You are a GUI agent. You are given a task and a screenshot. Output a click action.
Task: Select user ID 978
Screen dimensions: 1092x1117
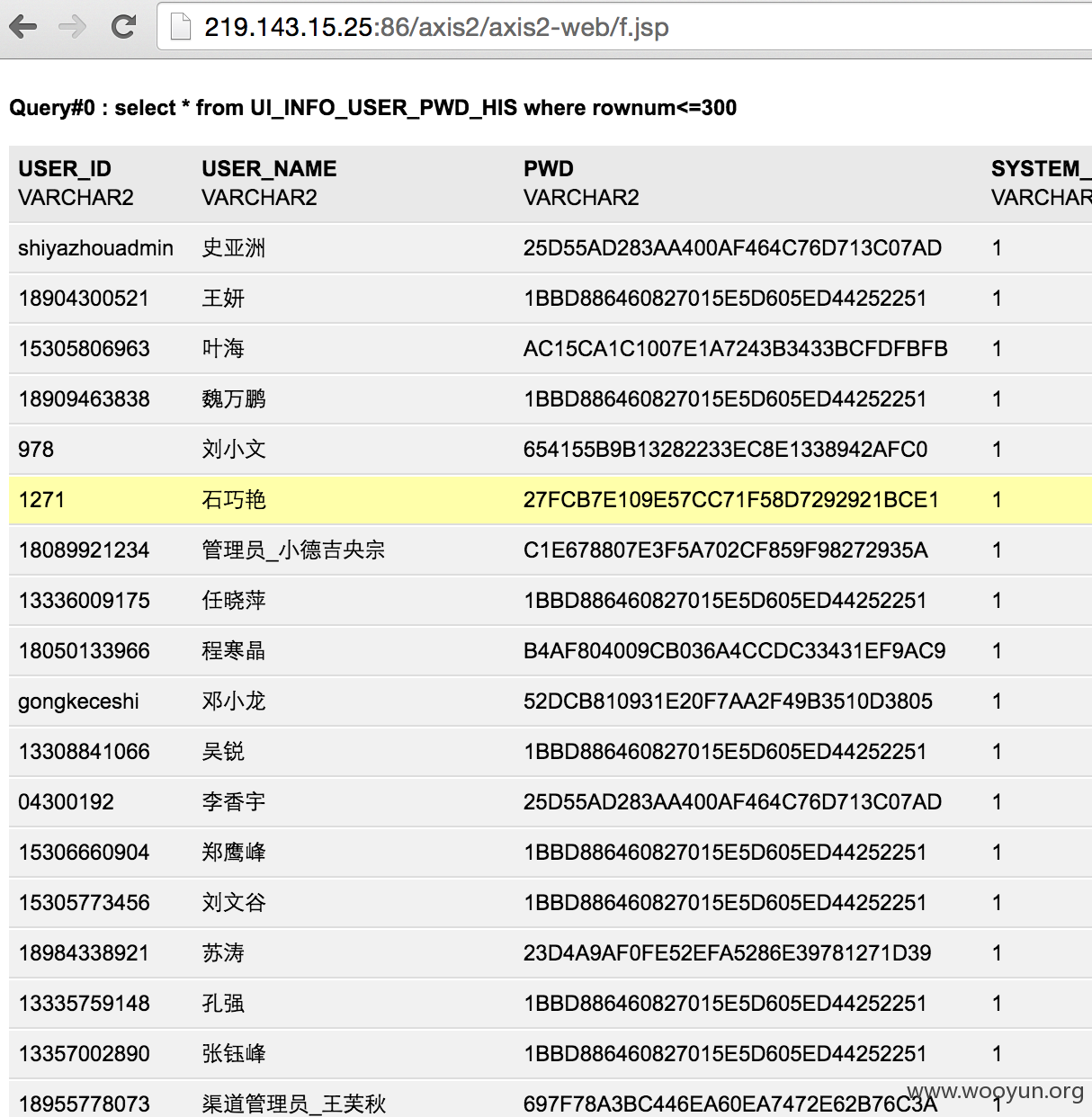[36, 450]
